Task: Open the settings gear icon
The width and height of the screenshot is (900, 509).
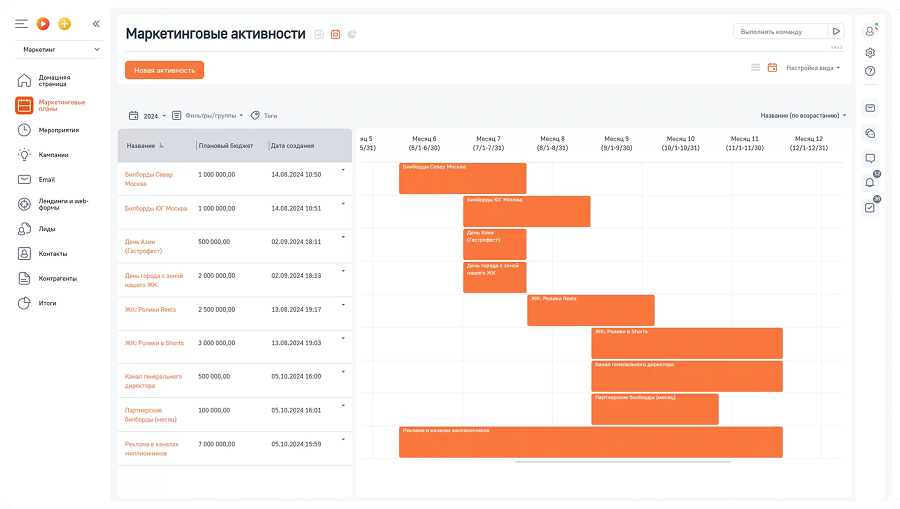Action: coord(870,52)
